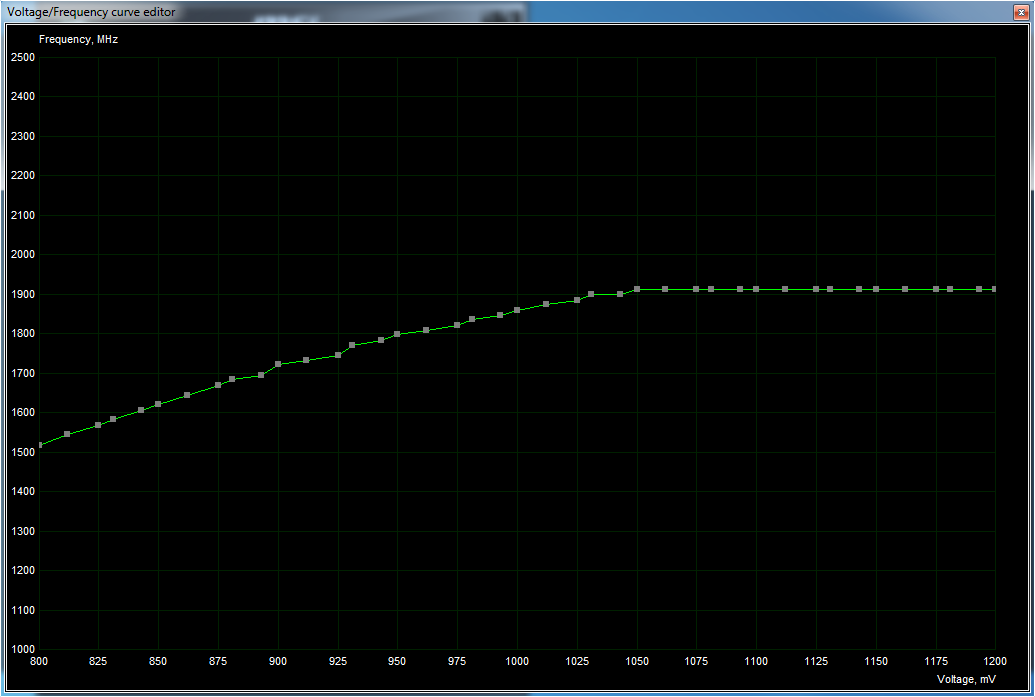Select the curve point at 925 mV
This screenshot has width=1035, height=697.
[338, 355]
